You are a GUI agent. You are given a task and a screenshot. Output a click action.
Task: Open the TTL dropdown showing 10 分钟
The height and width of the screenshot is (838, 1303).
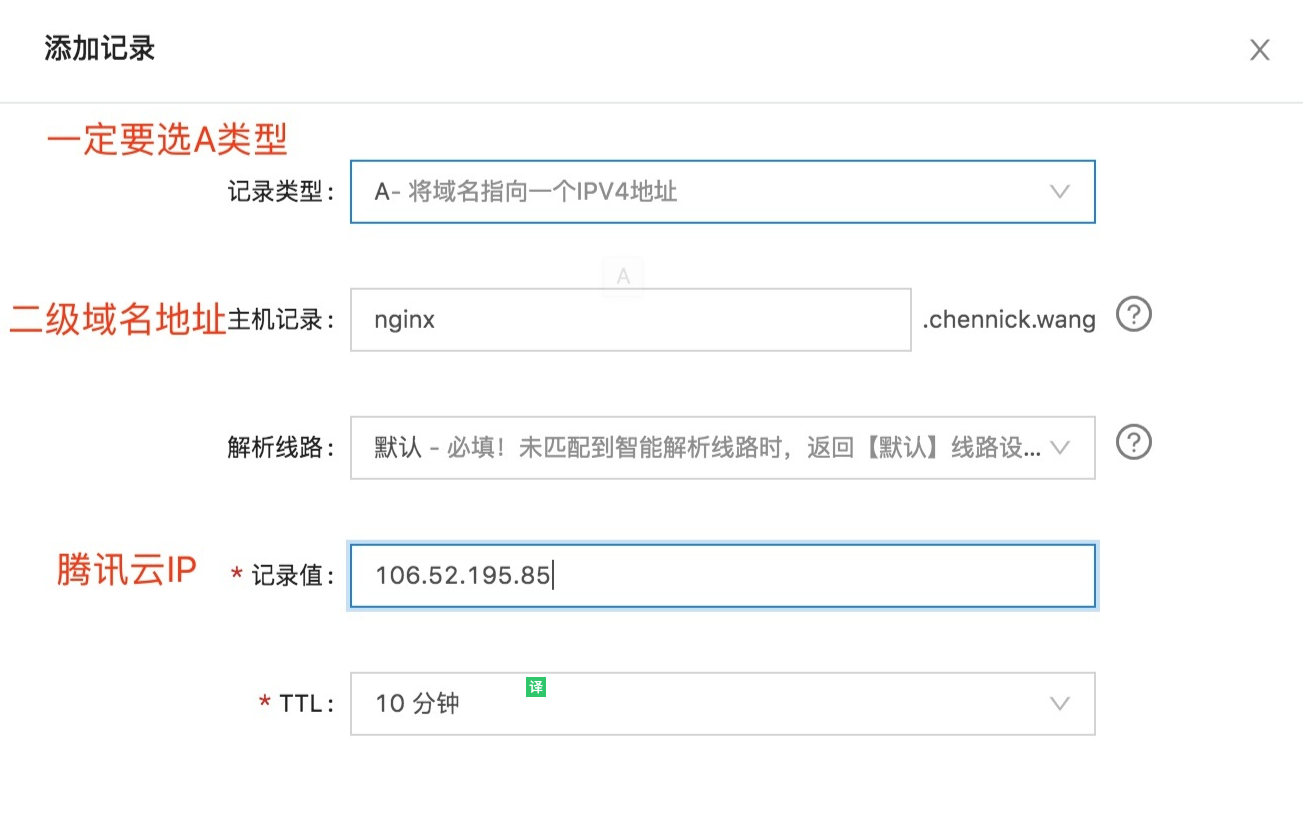coord(723,704)
